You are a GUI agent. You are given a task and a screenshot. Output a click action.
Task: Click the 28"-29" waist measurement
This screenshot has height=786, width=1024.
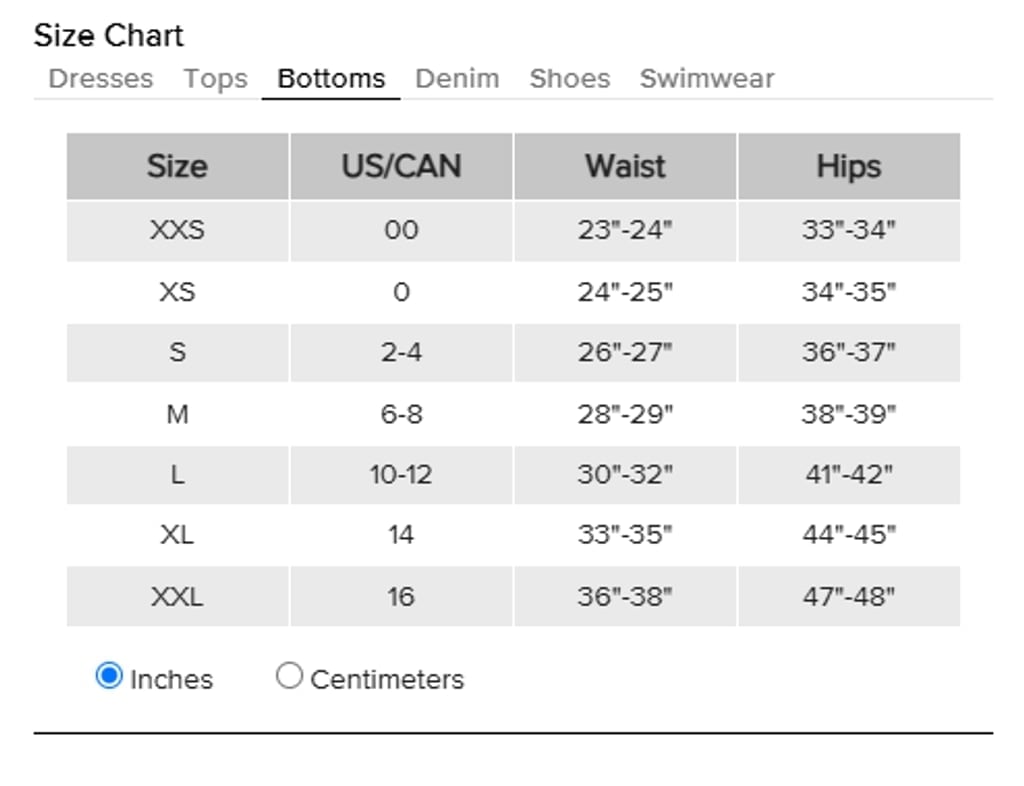[626, 414]
